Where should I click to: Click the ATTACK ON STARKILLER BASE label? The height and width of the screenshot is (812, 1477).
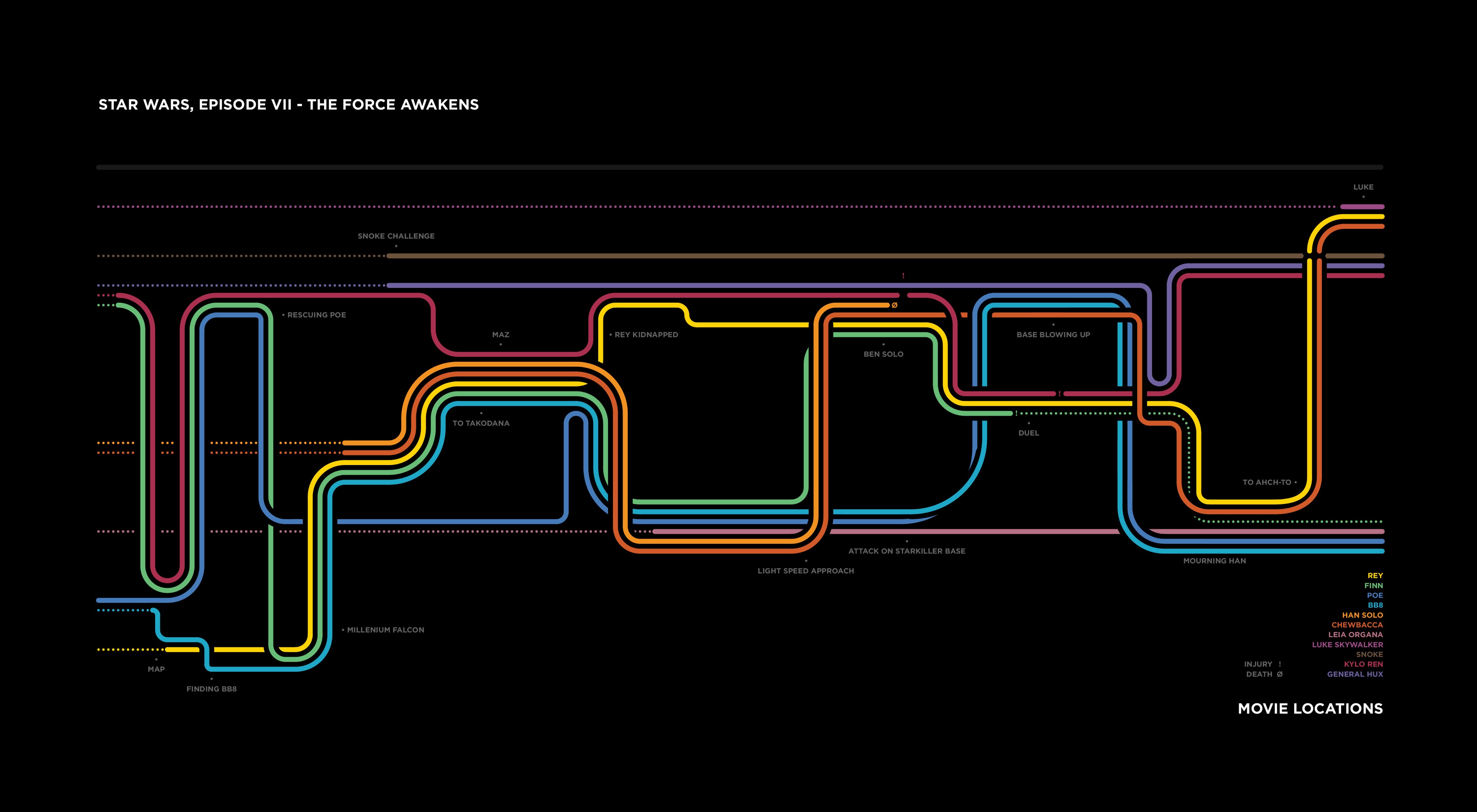[x=907, y=551]
